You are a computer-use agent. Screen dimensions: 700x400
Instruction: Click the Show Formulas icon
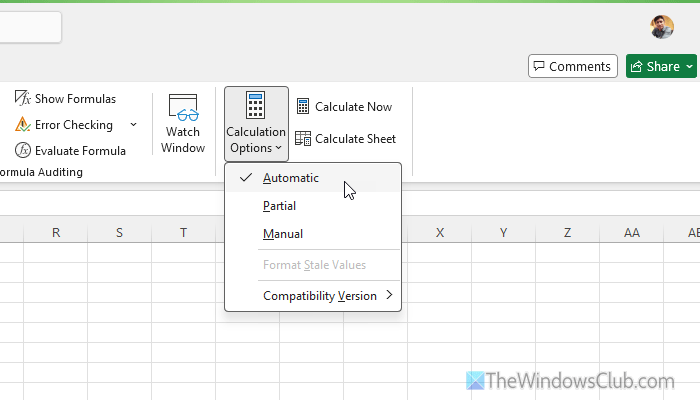23,99
